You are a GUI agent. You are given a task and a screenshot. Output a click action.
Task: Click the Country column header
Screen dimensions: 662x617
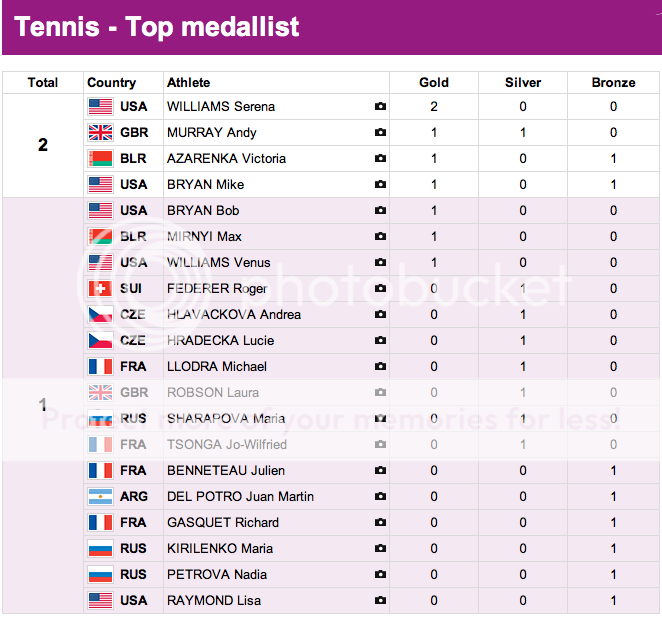111,83
